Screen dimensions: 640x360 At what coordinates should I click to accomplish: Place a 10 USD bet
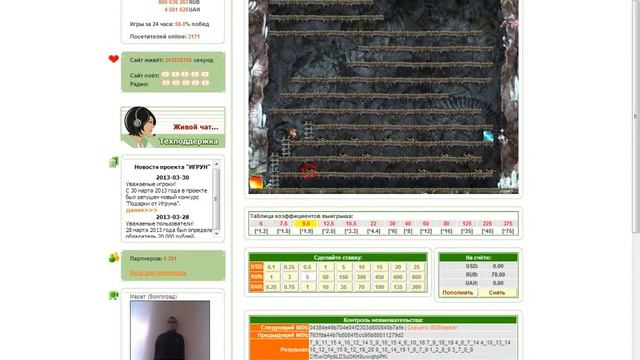coord(362,267)
